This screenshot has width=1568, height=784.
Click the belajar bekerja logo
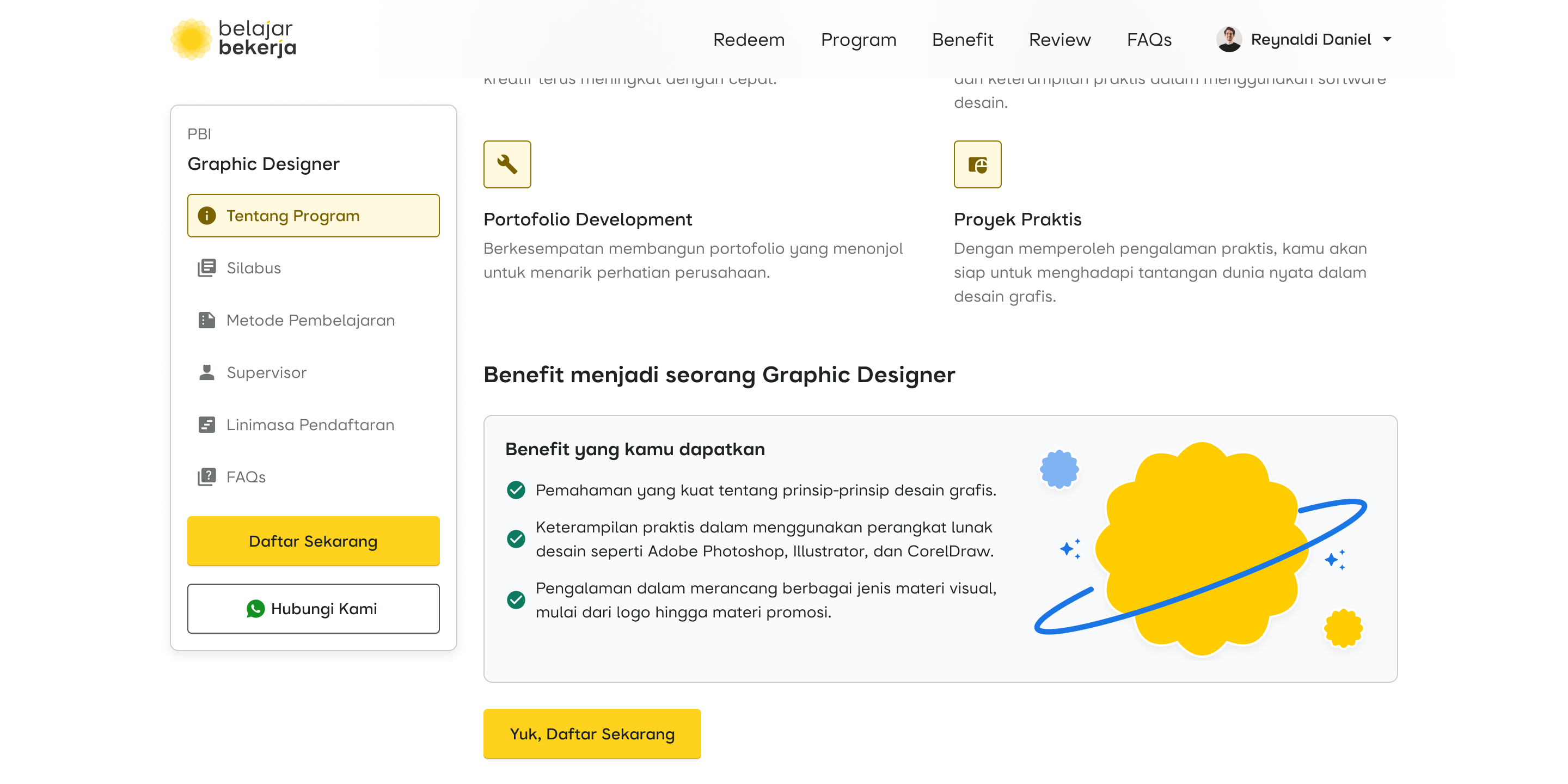233,39
